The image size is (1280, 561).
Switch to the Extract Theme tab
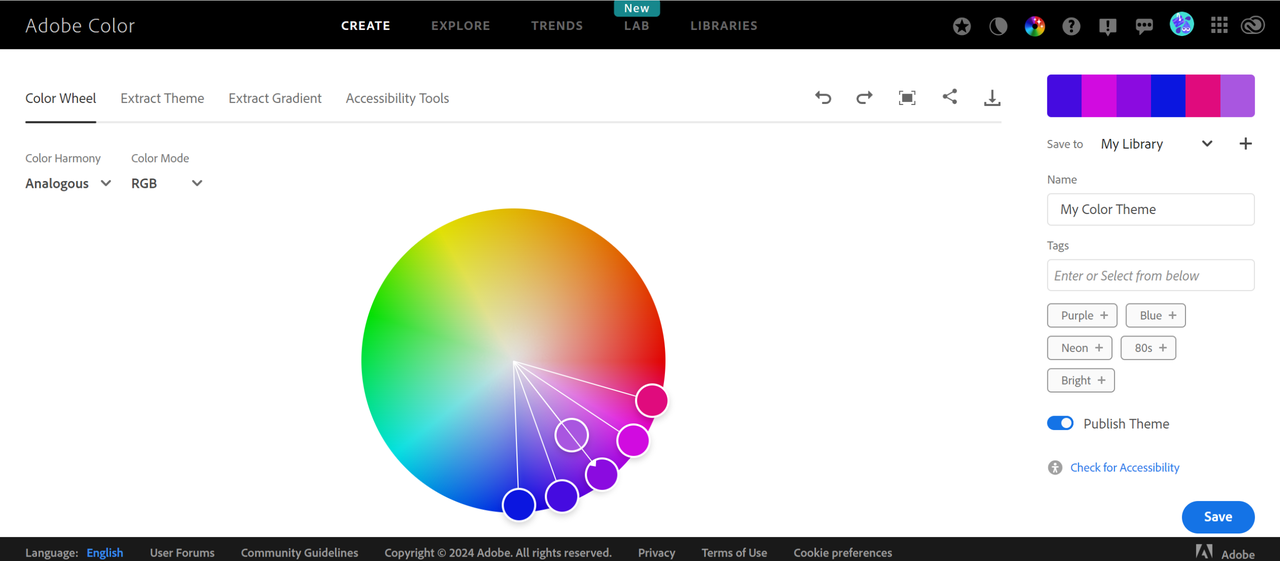162,98
